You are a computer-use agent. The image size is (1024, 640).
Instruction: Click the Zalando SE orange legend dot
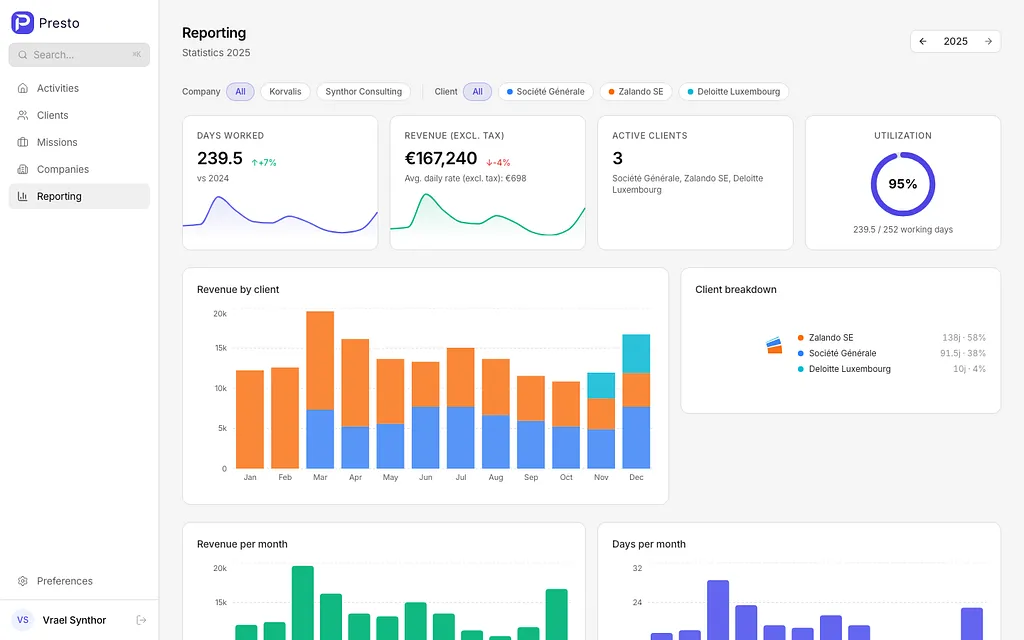801,338
